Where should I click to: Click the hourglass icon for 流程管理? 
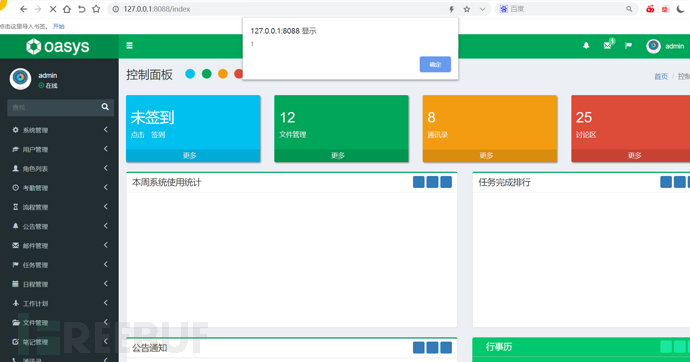(15, 207)
